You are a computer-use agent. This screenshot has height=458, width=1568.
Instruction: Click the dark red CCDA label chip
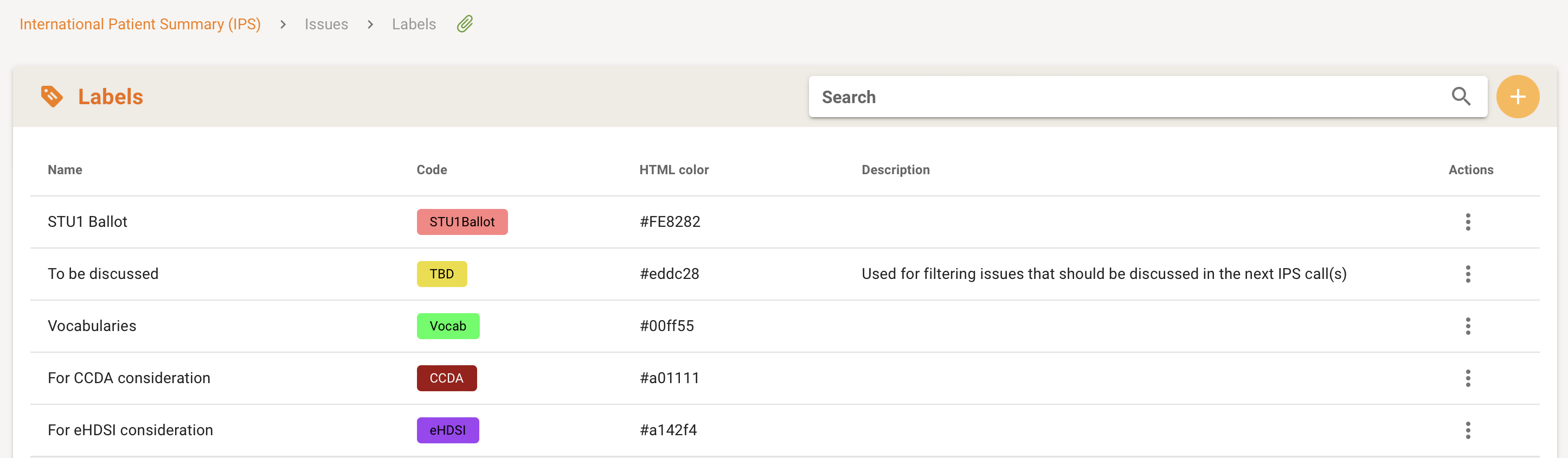coord(446,378)
